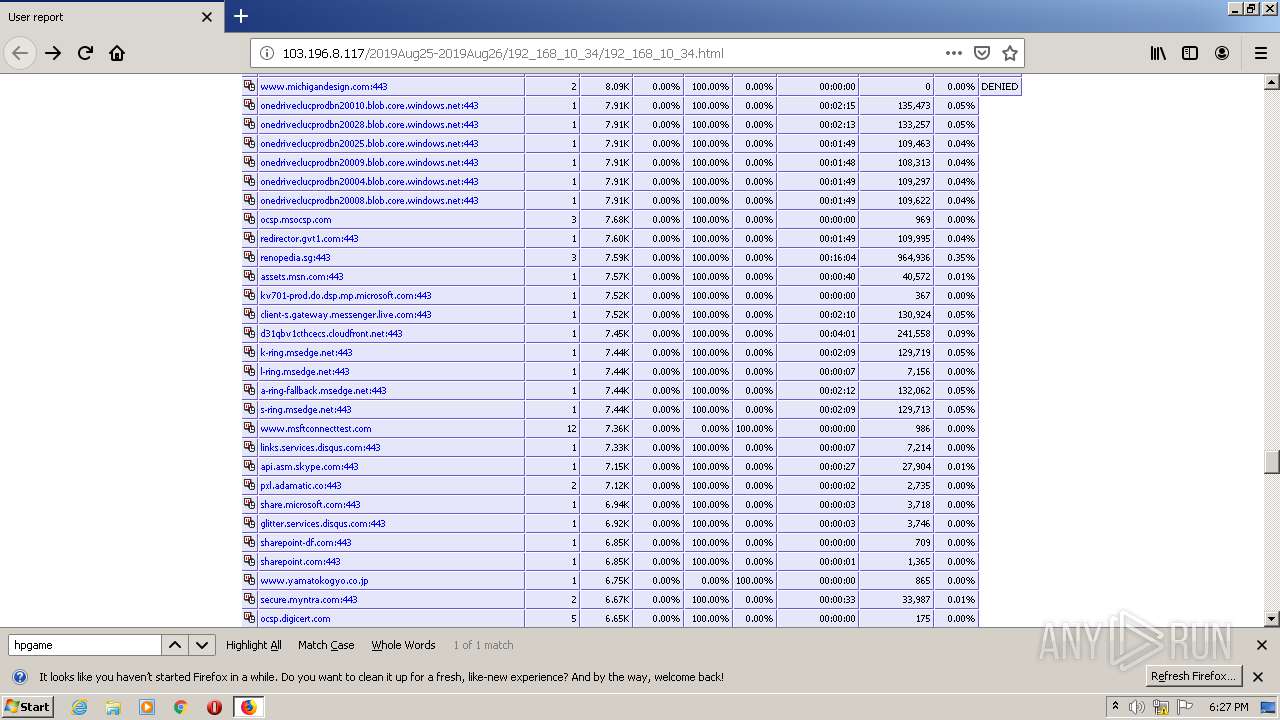Open the client-s.gateway.messenger.live.com:443 link
Screen dimensions: 1280x720
[345, 315]
